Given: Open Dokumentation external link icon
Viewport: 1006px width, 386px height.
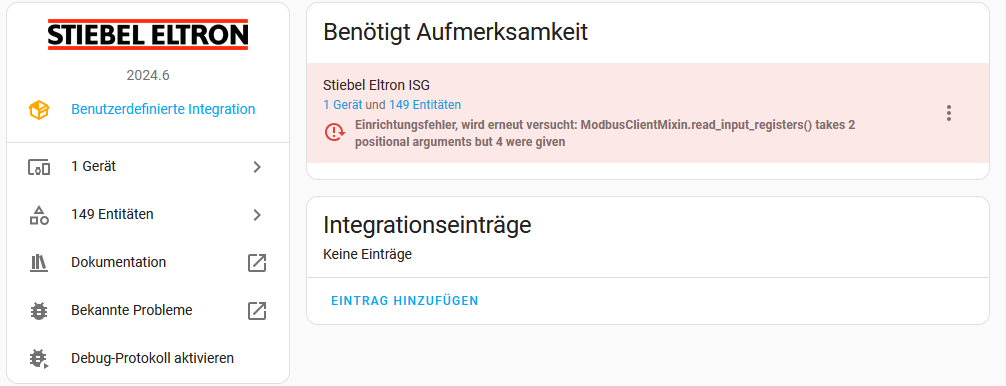Looking at the screenshot, I should pyautogui.click(x=257, y=263).
